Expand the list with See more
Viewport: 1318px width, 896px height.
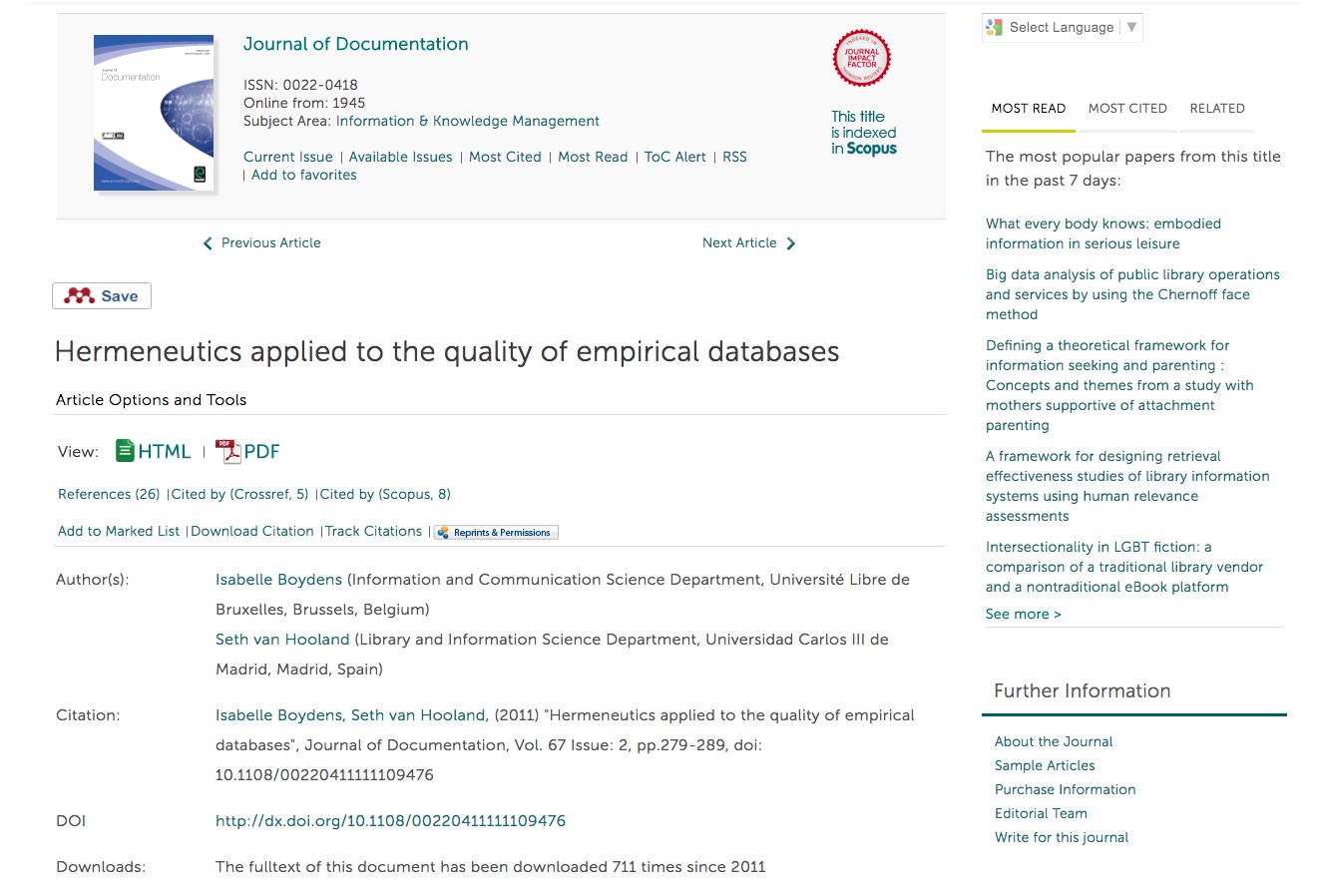[x=1024, y=614]
